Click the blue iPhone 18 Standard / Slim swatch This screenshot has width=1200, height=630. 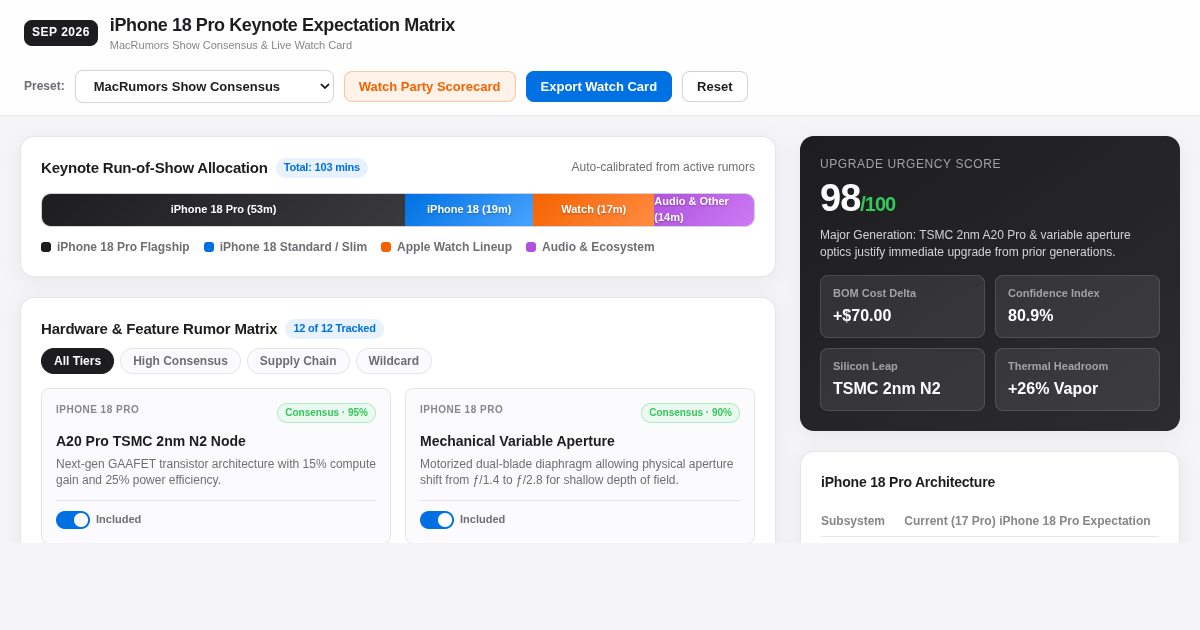tap(209, 247)
